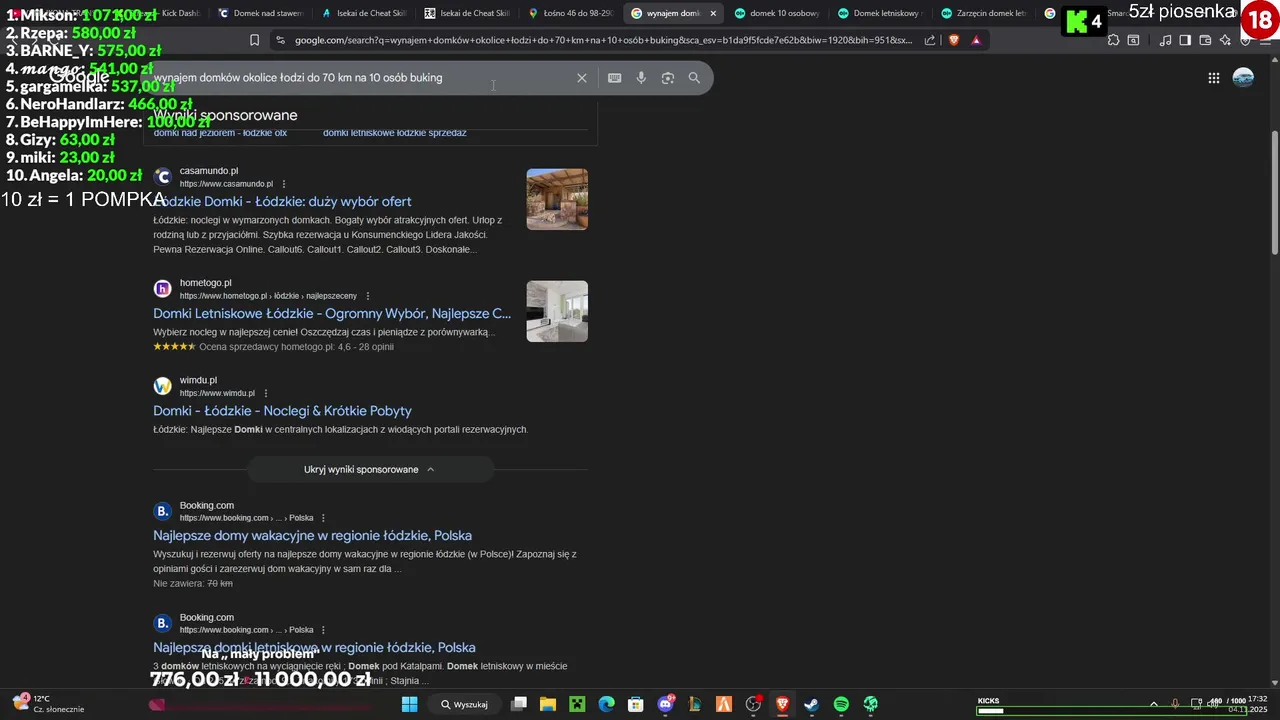This screenshot has height=720, width=1280.
Task: Switch to the domek 10 osobowy tab
Action: [776, 13]
